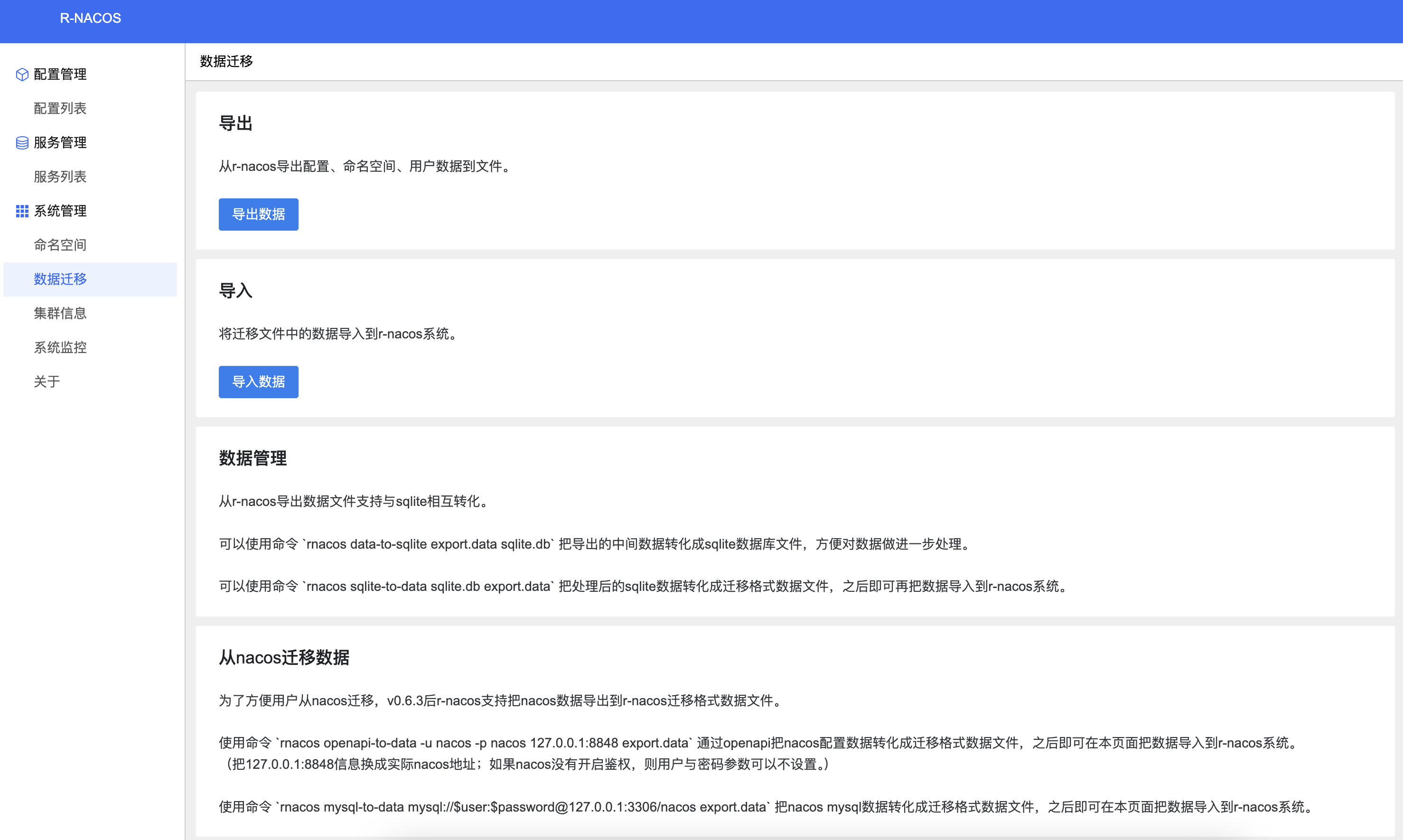This screenshot has width=1403, height=840.
Task: Select 数据迁移 in the sidebar
Action: (x=60, y=279)
